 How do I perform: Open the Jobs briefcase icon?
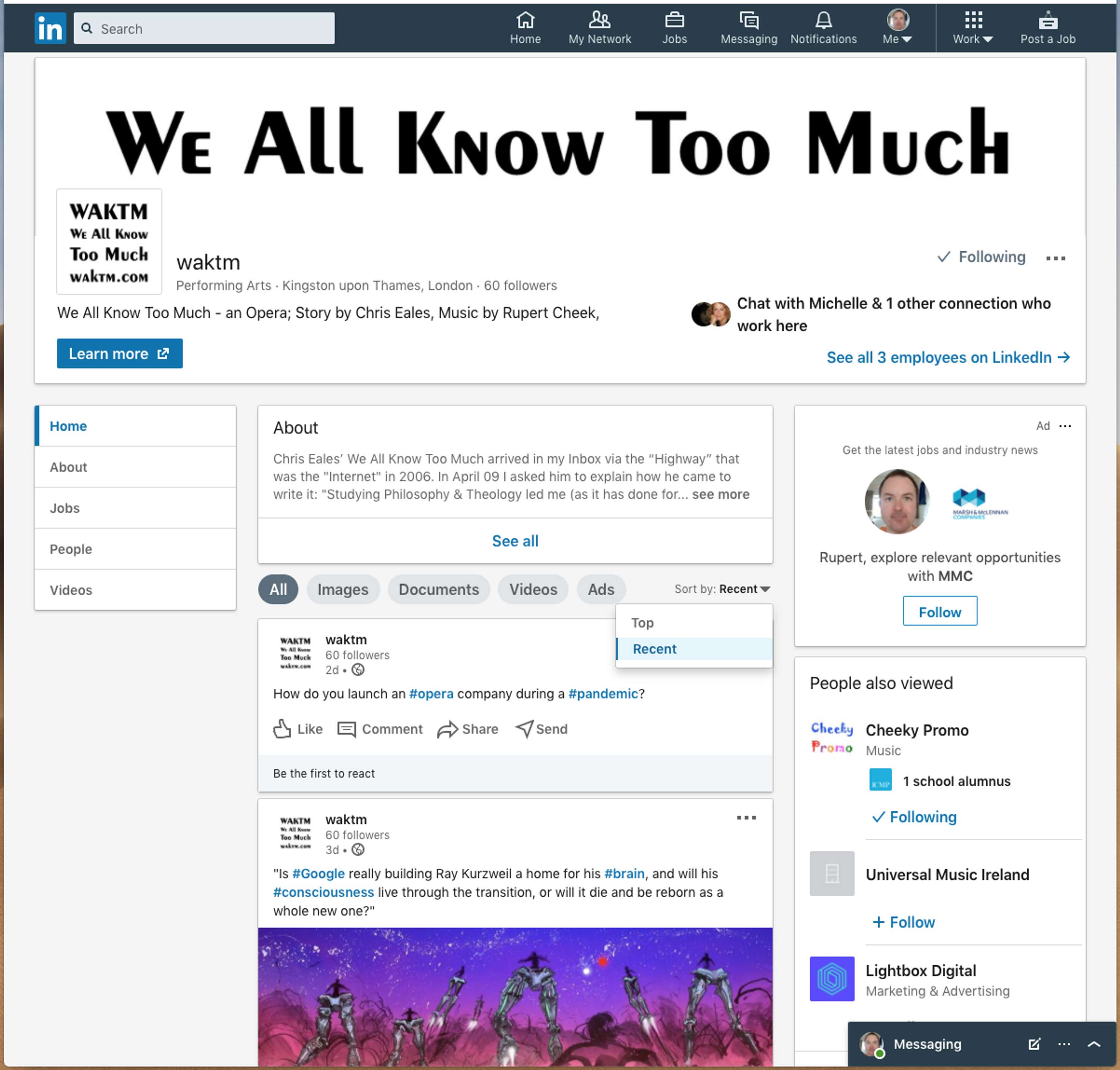pos(674,28)
